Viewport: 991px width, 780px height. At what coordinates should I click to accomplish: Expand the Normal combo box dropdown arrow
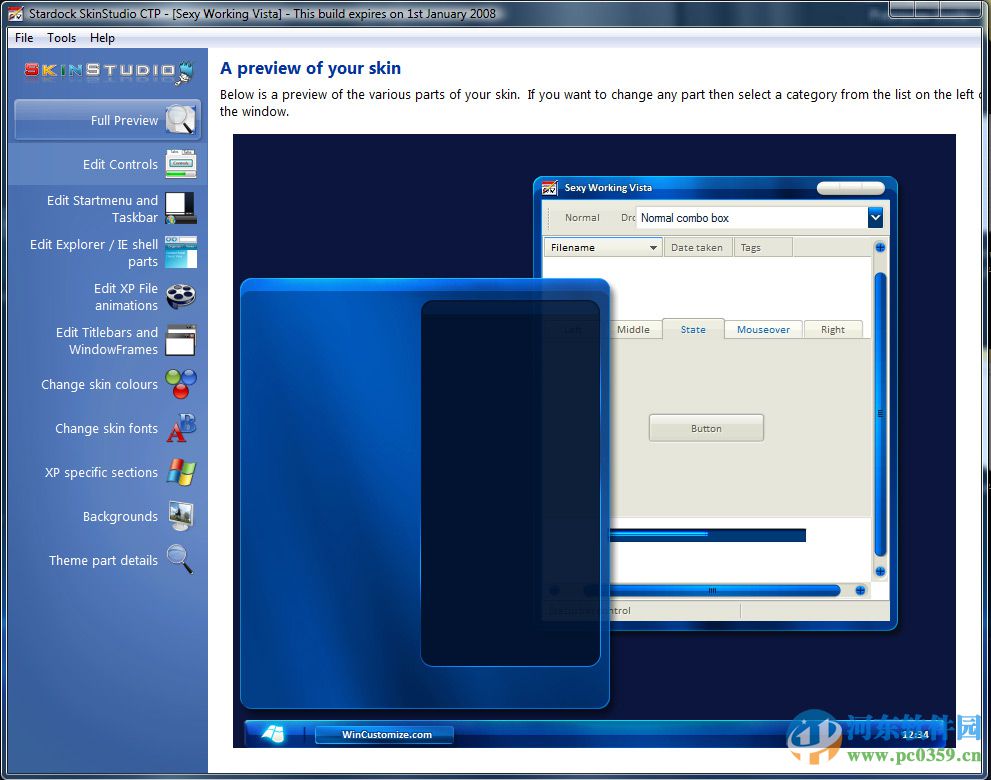coord(875,218)
